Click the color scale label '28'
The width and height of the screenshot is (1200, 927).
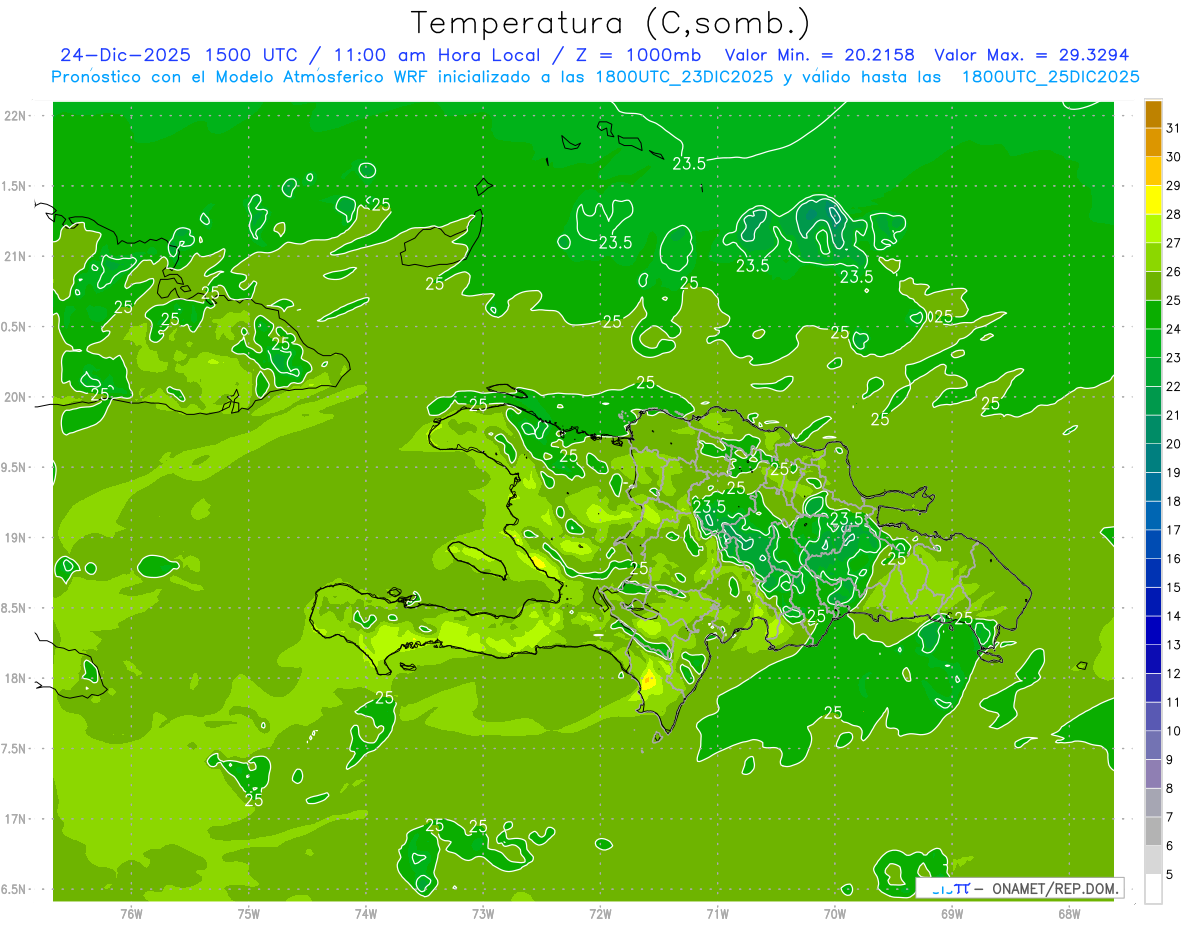coord(1174,214)
